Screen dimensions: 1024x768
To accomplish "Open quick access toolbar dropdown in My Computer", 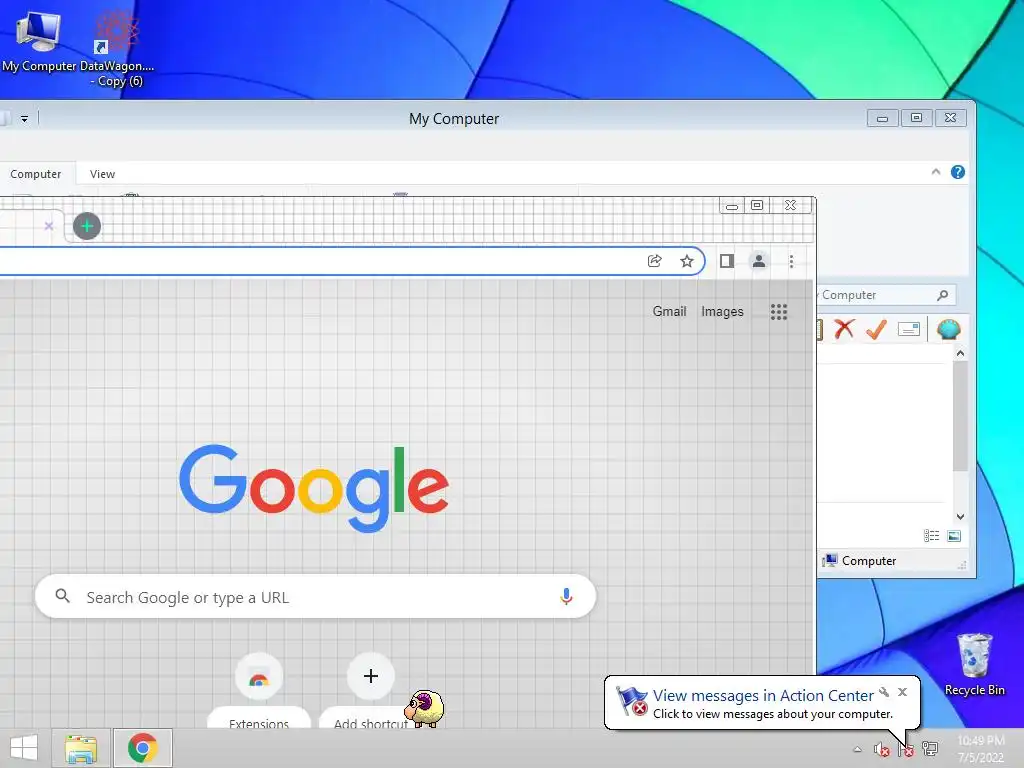I will coord(24,119).
